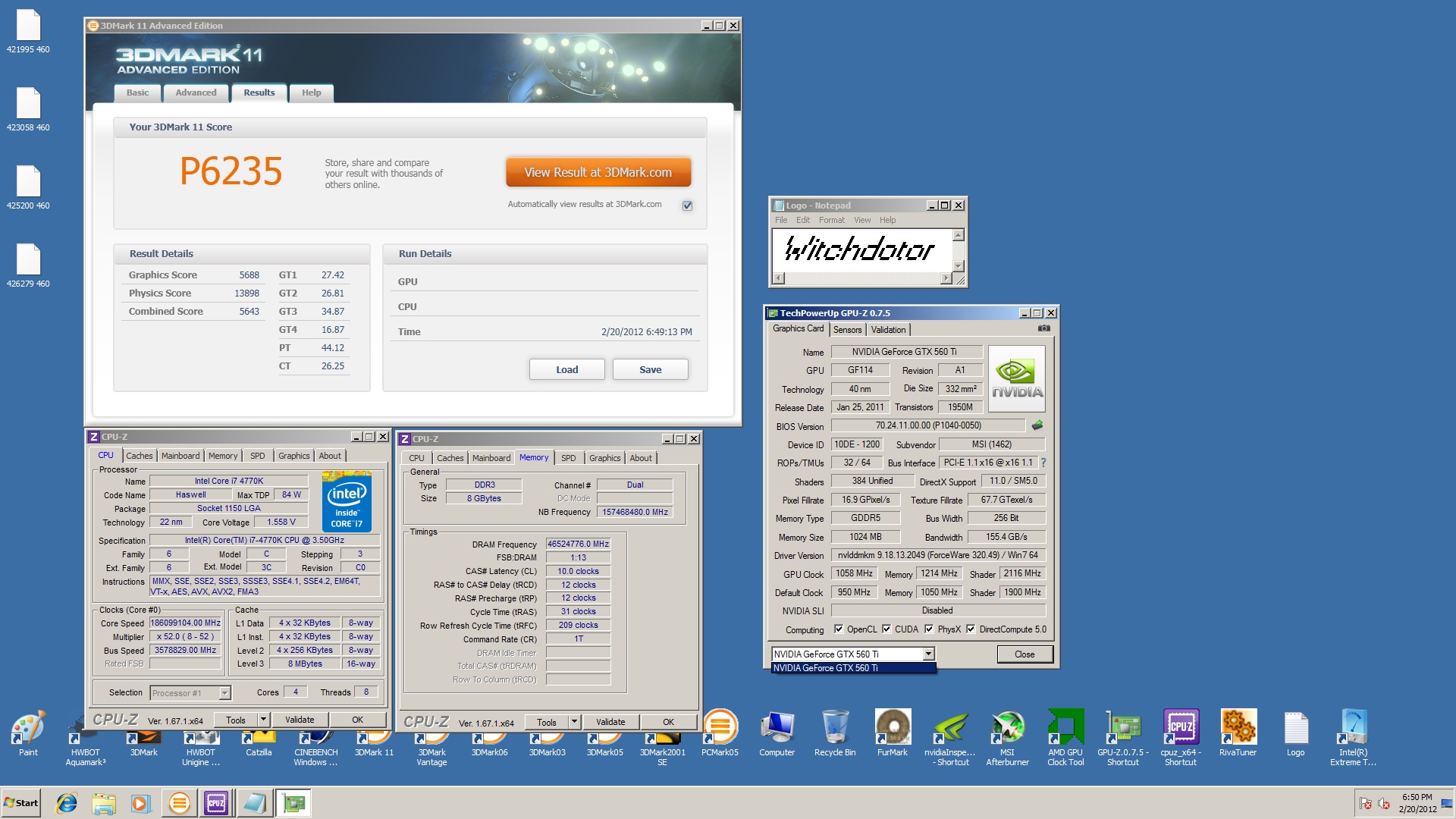The width and height of the screenshot is (1456, 819).
Task: Click the Save button in Run Details
Action: (650, 370)
